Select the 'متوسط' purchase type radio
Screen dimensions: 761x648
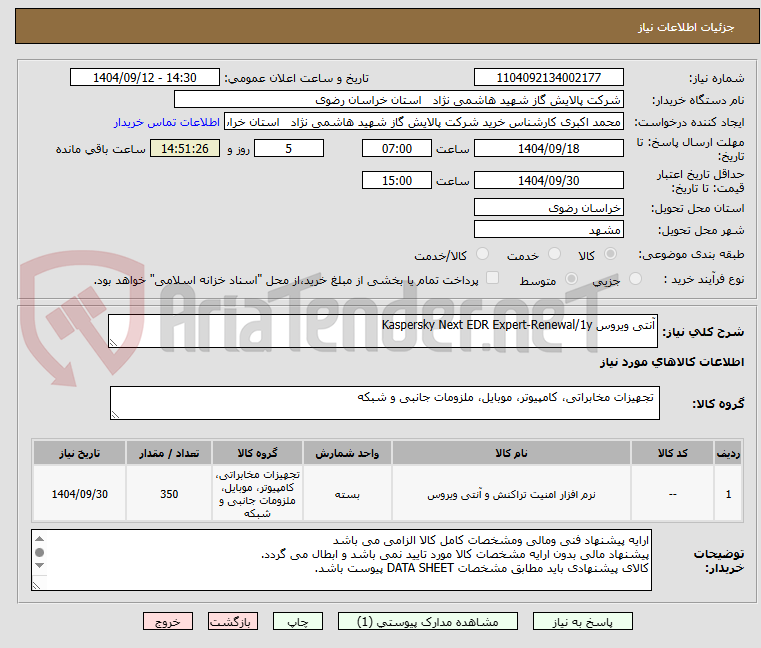point(571,279)
